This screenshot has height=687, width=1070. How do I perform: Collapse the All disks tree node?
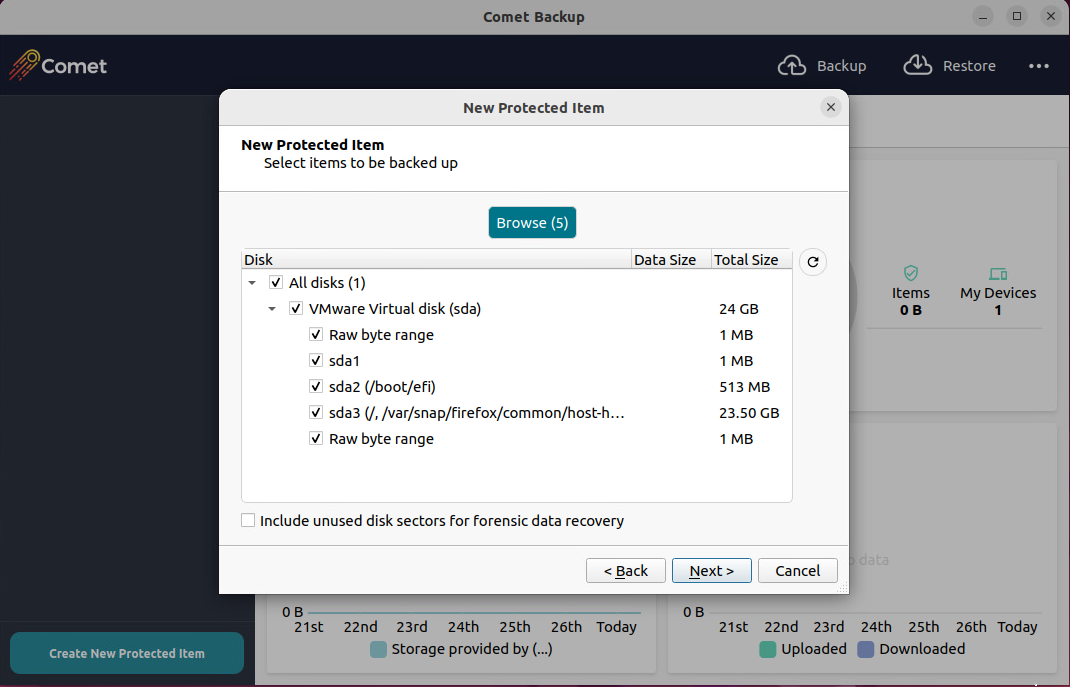[x=252, y=284]
